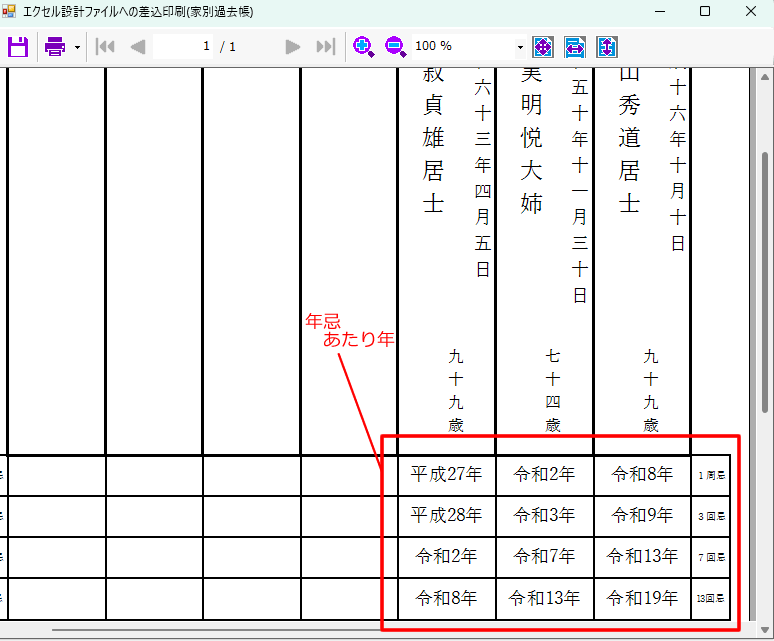Fit page to window height
The height and width of the screenshot is (641, 774).
[607, 47]
